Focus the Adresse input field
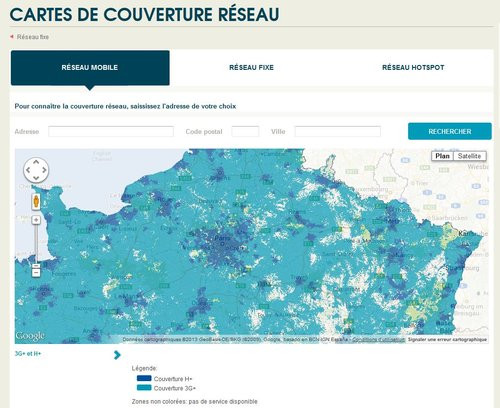The image size is (500, 408). [x=111, y=131]
